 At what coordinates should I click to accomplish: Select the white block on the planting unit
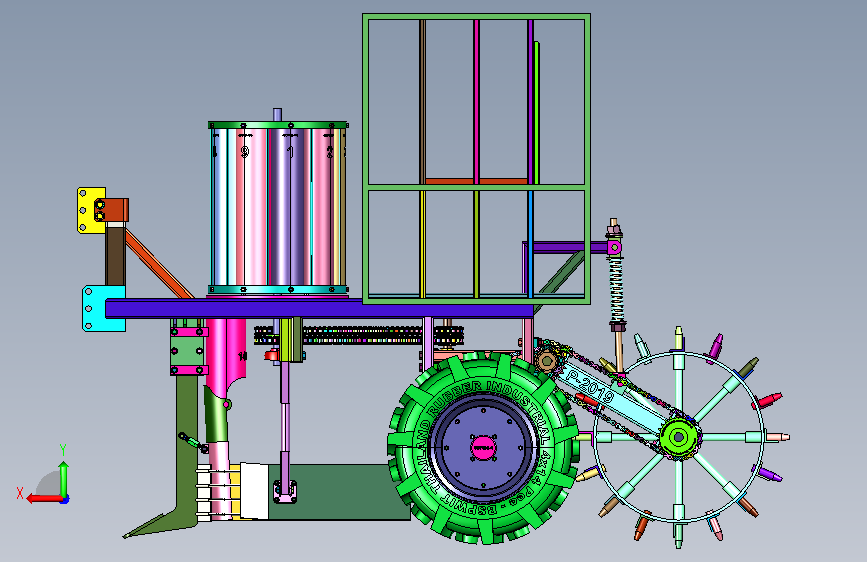(254, 491)
